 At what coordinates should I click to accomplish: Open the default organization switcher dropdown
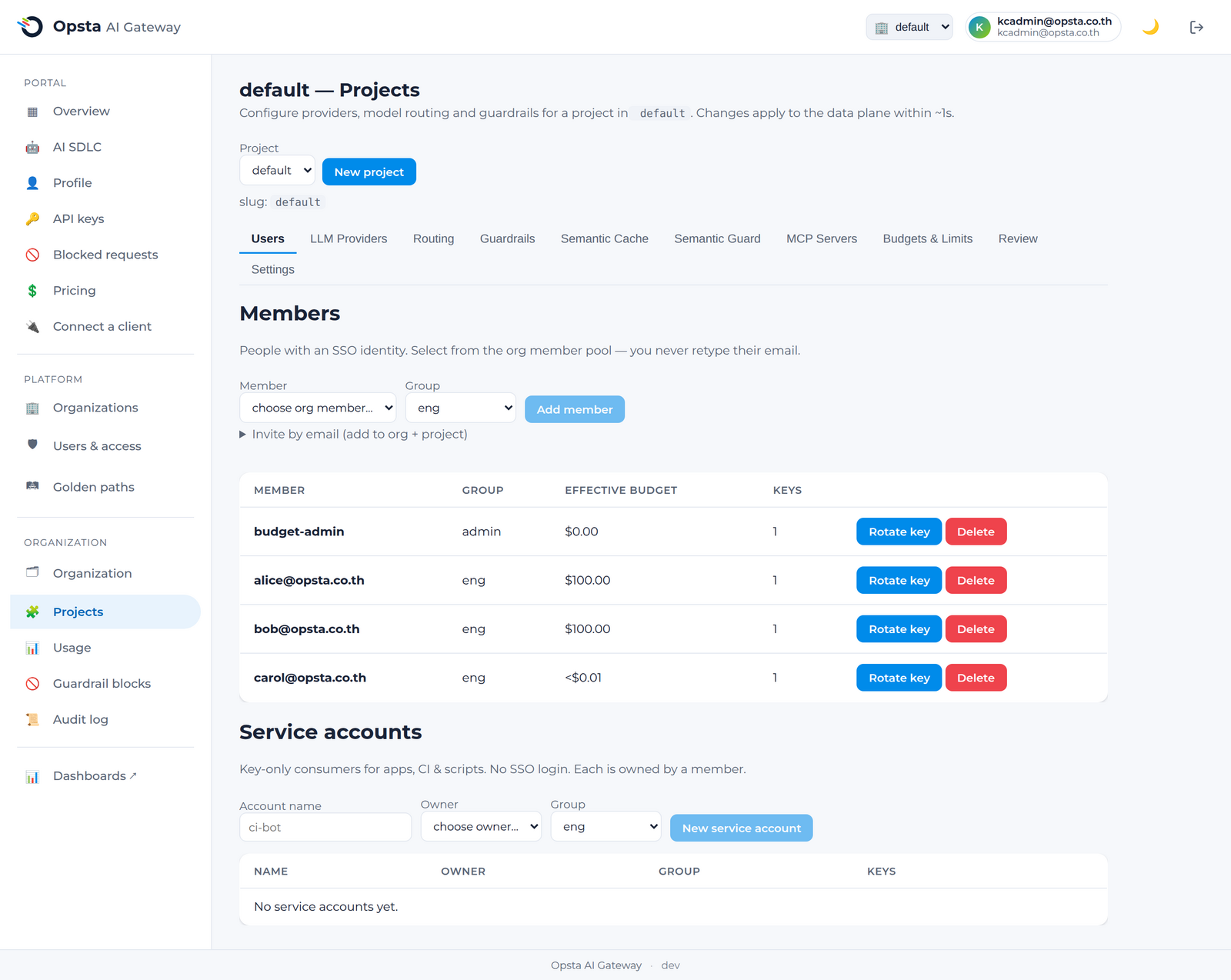pos(909,27)
